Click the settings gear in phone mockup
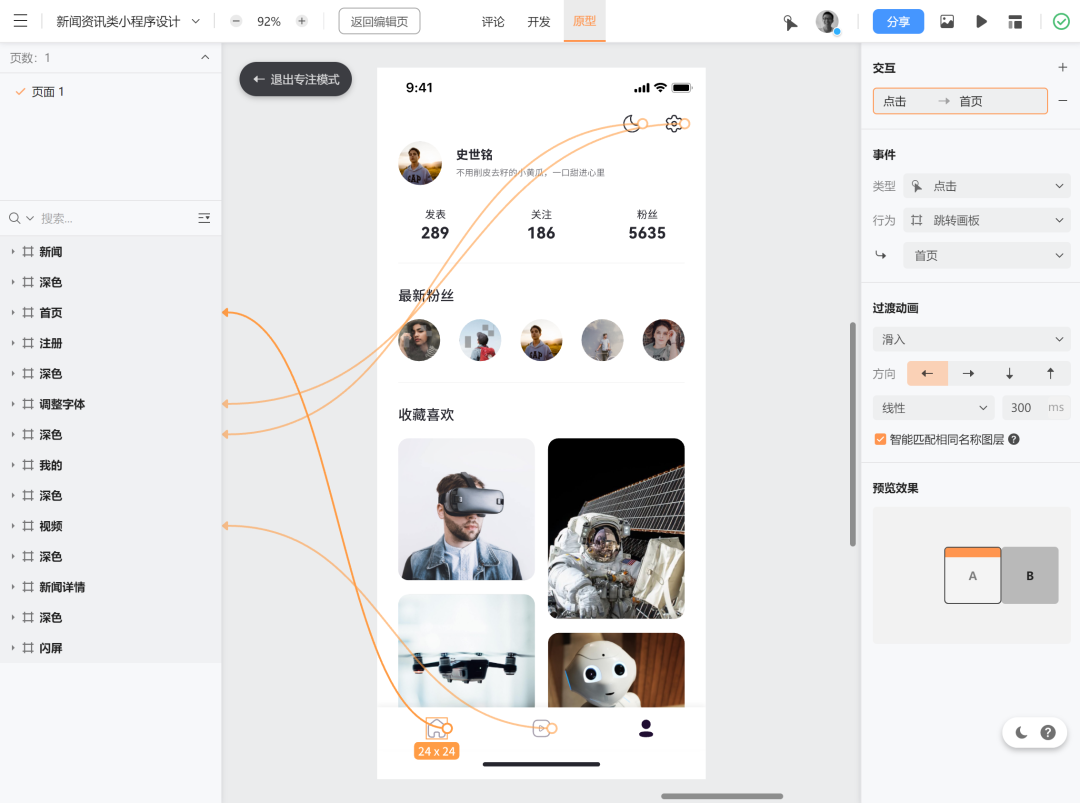 click(674, 123)
